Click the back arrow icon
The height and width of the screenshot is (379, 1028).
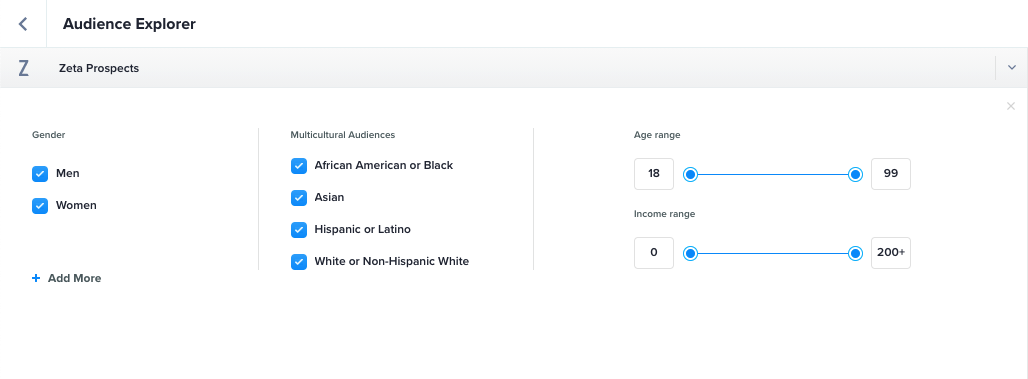click(23, 24)
